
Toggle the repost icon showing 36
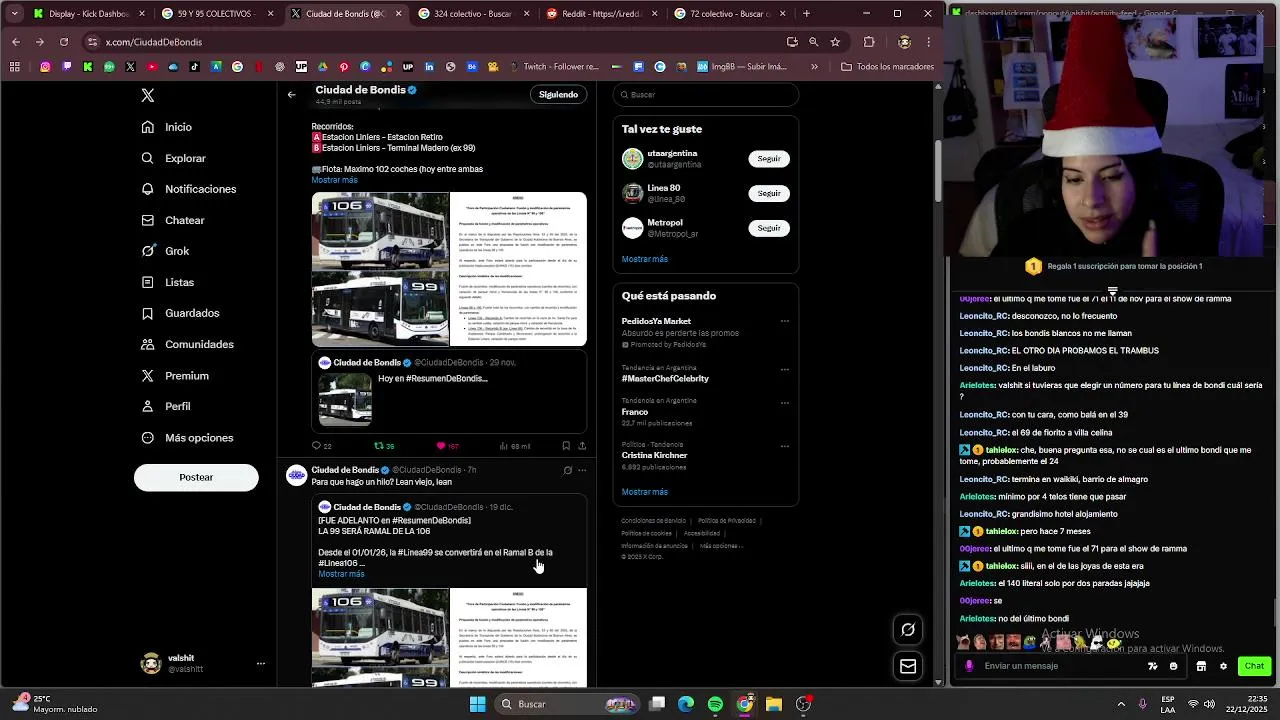point(379,446)
